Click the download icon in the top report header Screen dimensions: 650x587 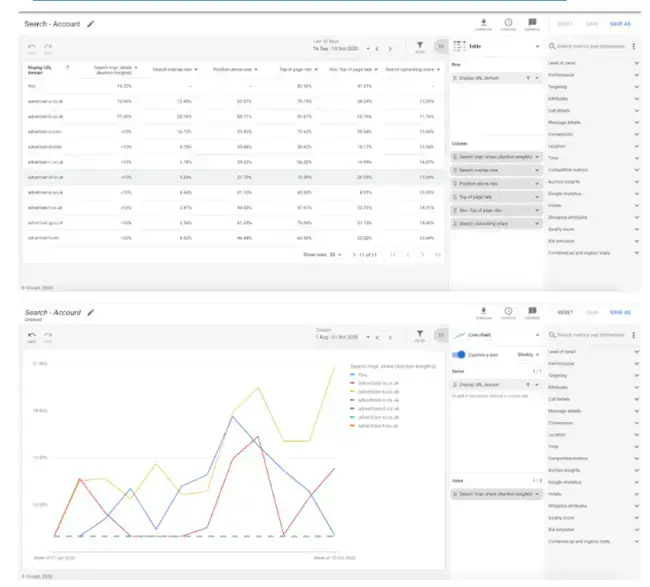[x=484, y=22]
